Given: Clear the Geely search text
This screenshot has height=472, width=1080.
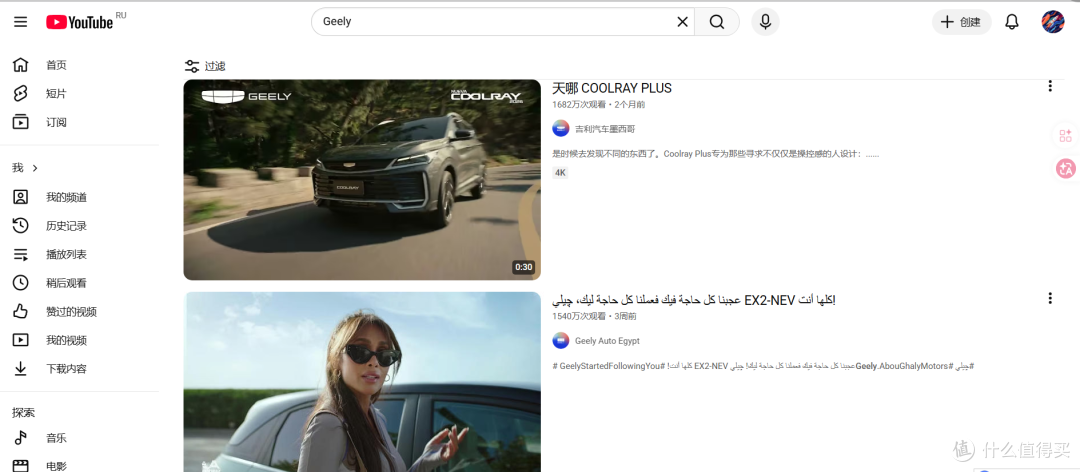Looking at the screenshot, I should tap(683, 22).
